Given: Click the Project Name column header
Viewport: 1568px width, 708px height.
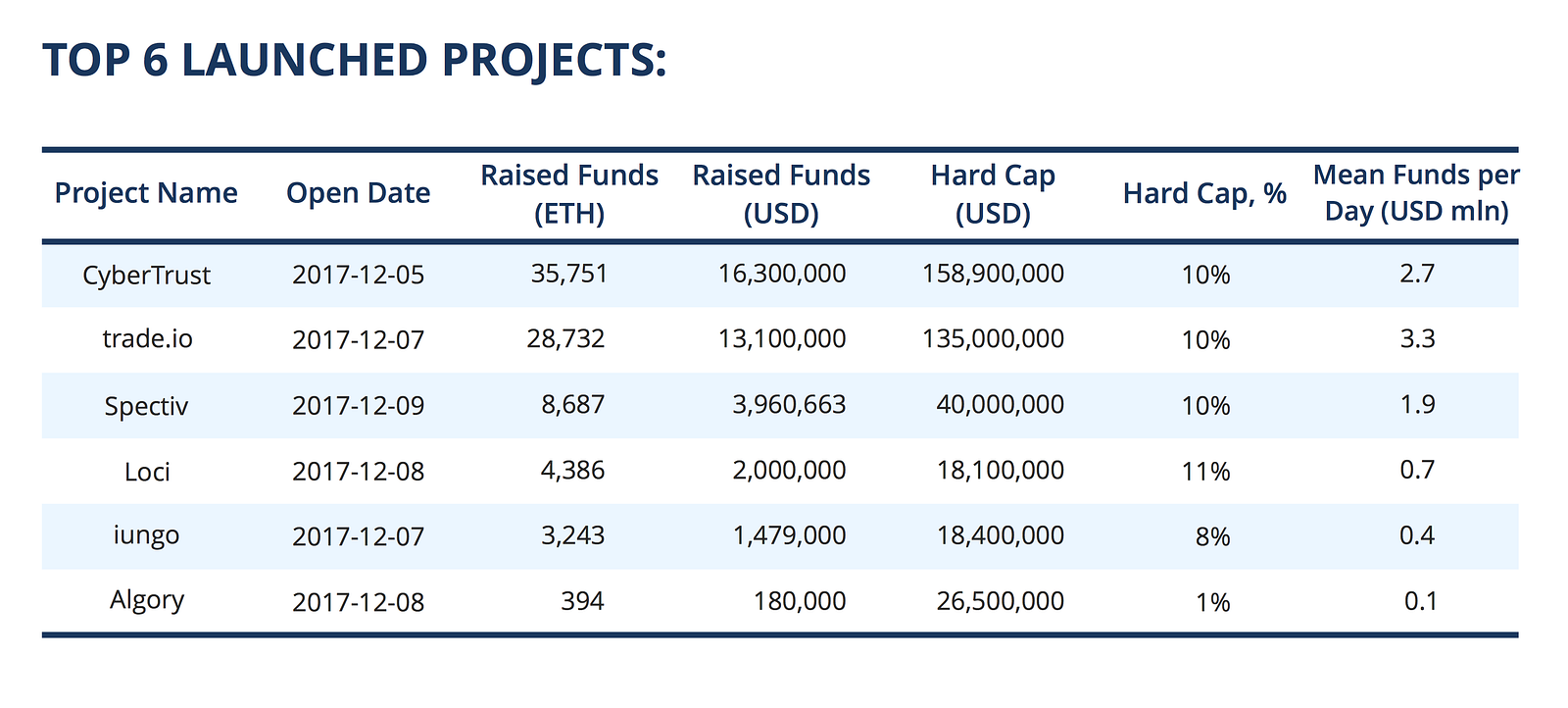Looking at the screenshot, I should pos(146,193).
